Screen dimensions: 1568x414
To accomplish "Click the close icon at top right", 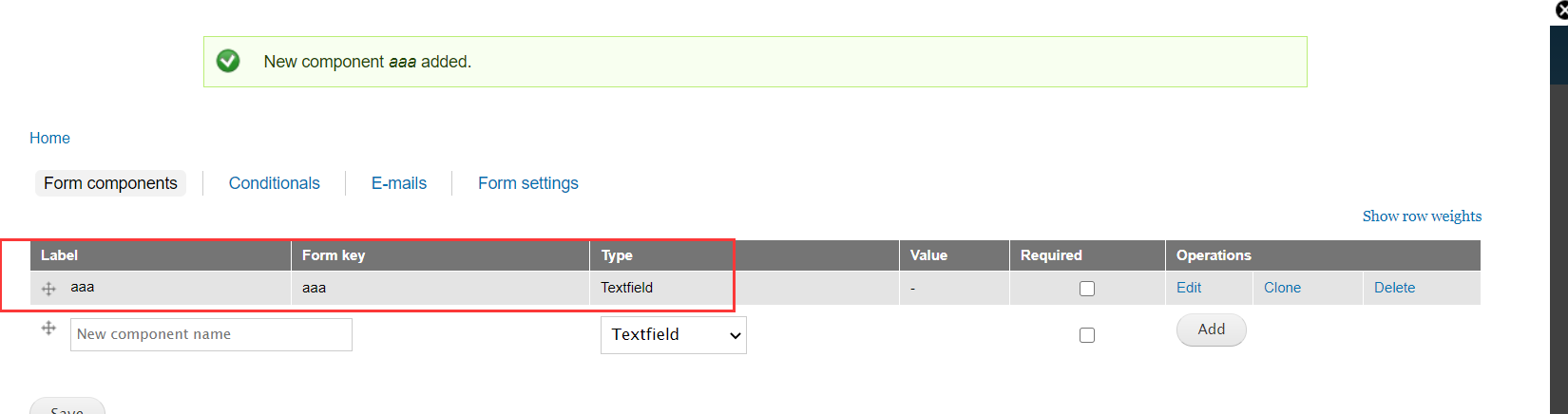I will point(1561,10).
